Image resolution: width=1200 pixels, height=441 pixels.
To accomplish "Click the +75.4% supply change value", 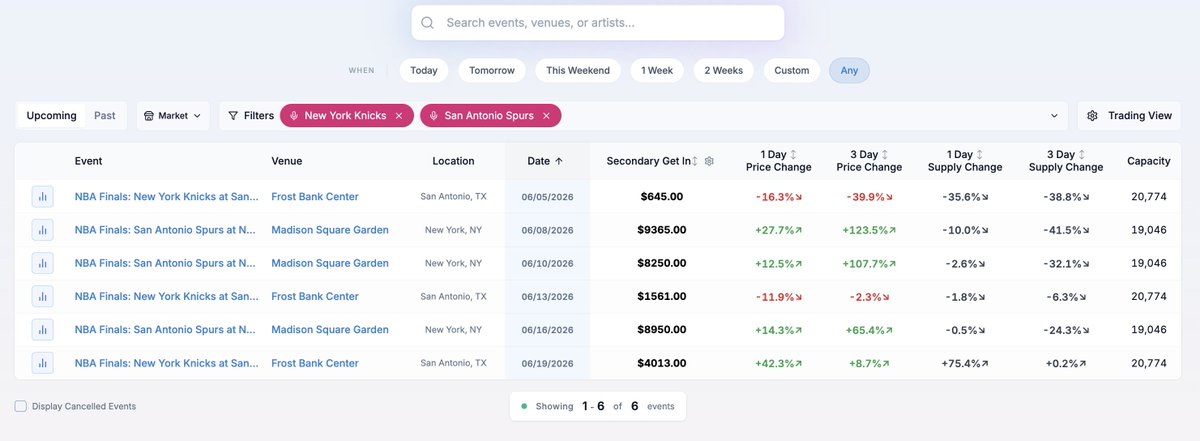I will click(x=965, y=364).
